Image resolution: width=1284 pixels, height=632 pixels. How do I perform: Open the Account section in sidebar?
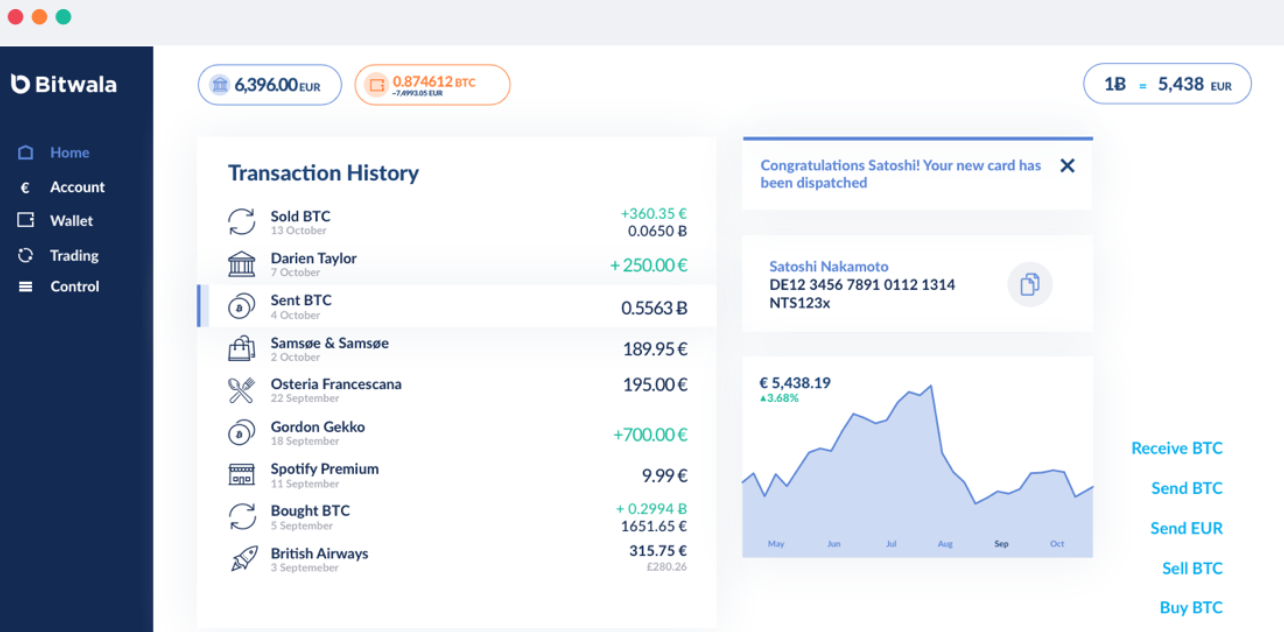77,187
